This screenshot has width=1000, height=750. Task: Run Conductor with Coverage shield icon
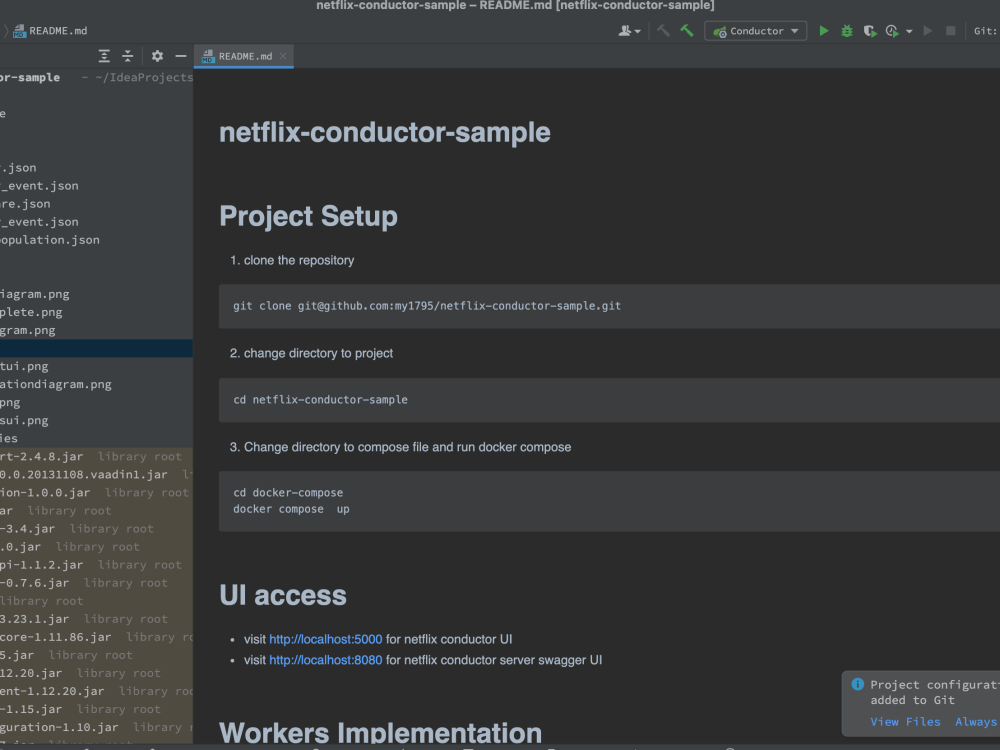869,31
